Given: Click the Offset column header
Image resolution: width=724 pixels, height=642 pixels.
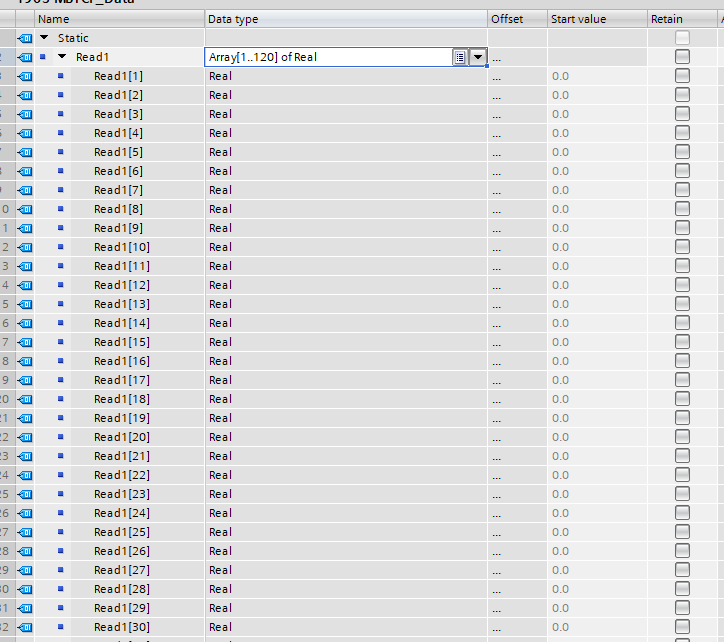Looking at the screenshot, I should [x=518, y=19].
